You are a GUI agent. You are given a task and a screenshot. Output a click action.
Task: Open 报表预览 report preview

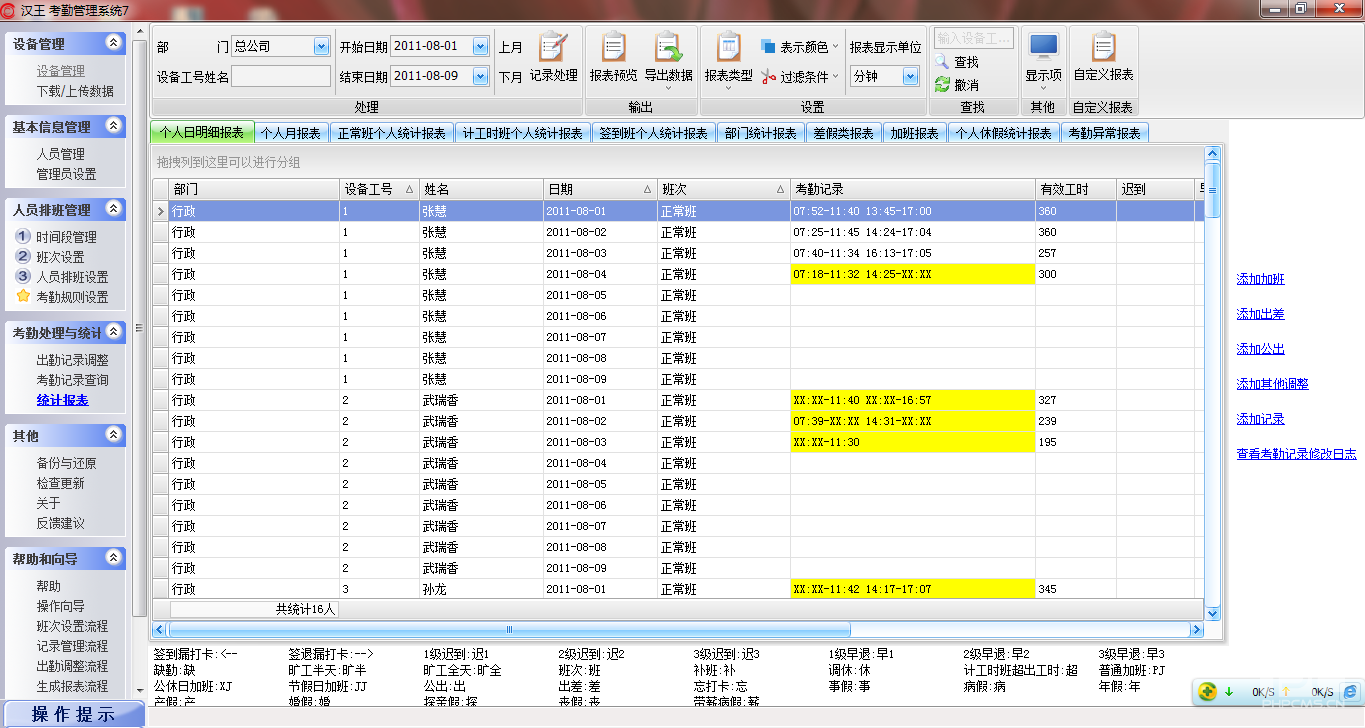point(613,48)
